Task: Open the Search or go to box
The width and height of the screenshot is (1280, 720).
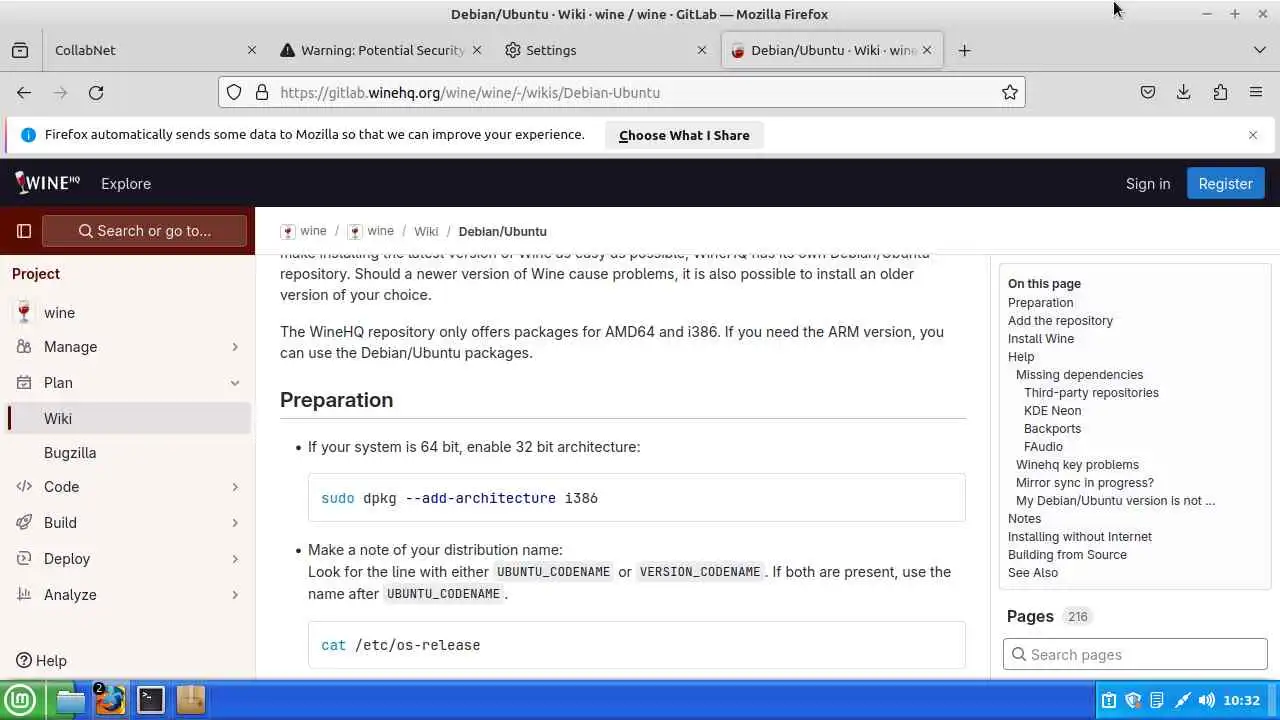Action: [144, 231]
